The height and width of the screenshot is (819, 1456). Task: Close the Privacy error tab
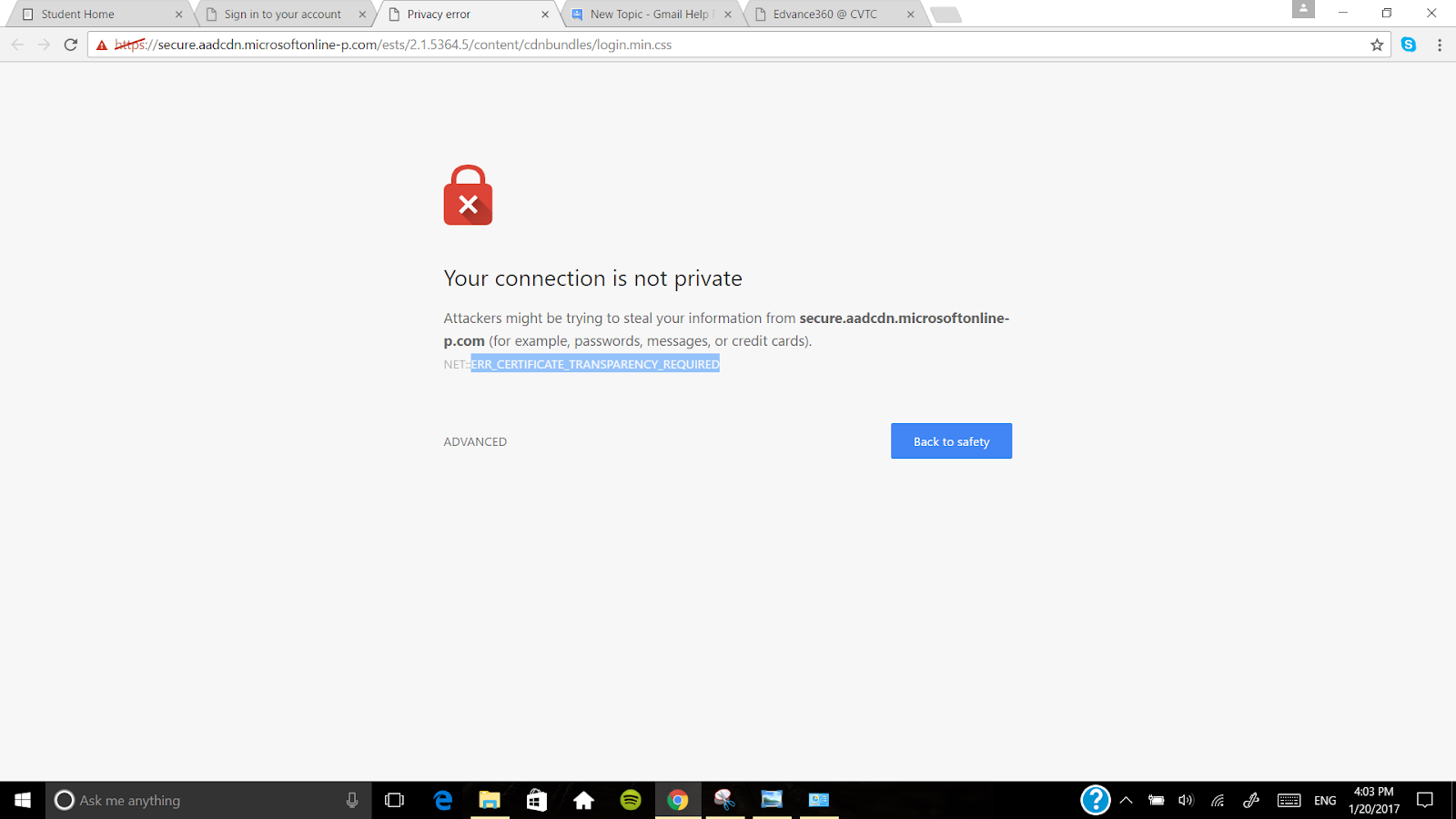545,15
